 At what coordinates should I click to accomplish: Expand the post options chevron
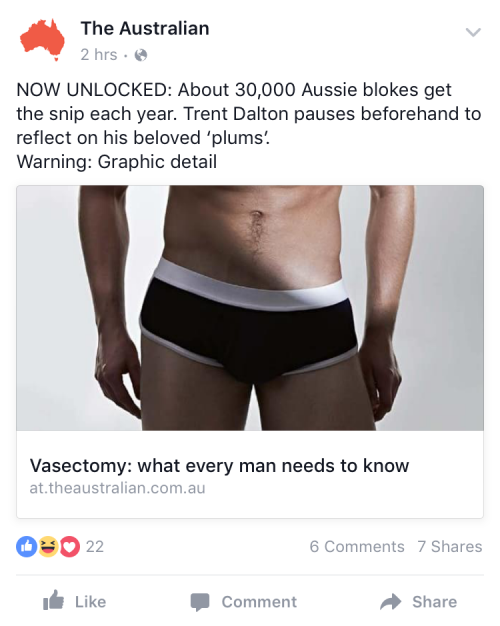click(x=473, y=32)
